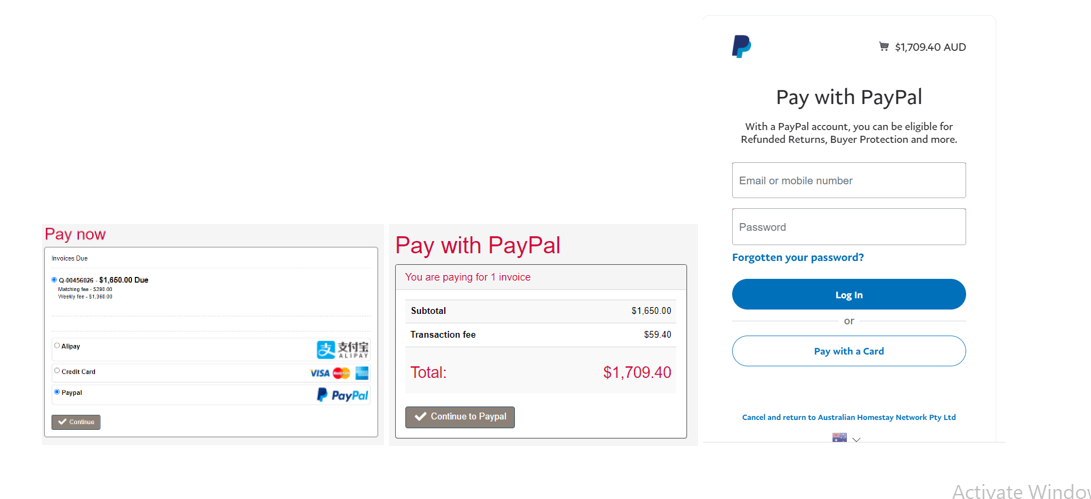Focus the Email or mobile number field

pyautogui.click(x=849, y=180)
